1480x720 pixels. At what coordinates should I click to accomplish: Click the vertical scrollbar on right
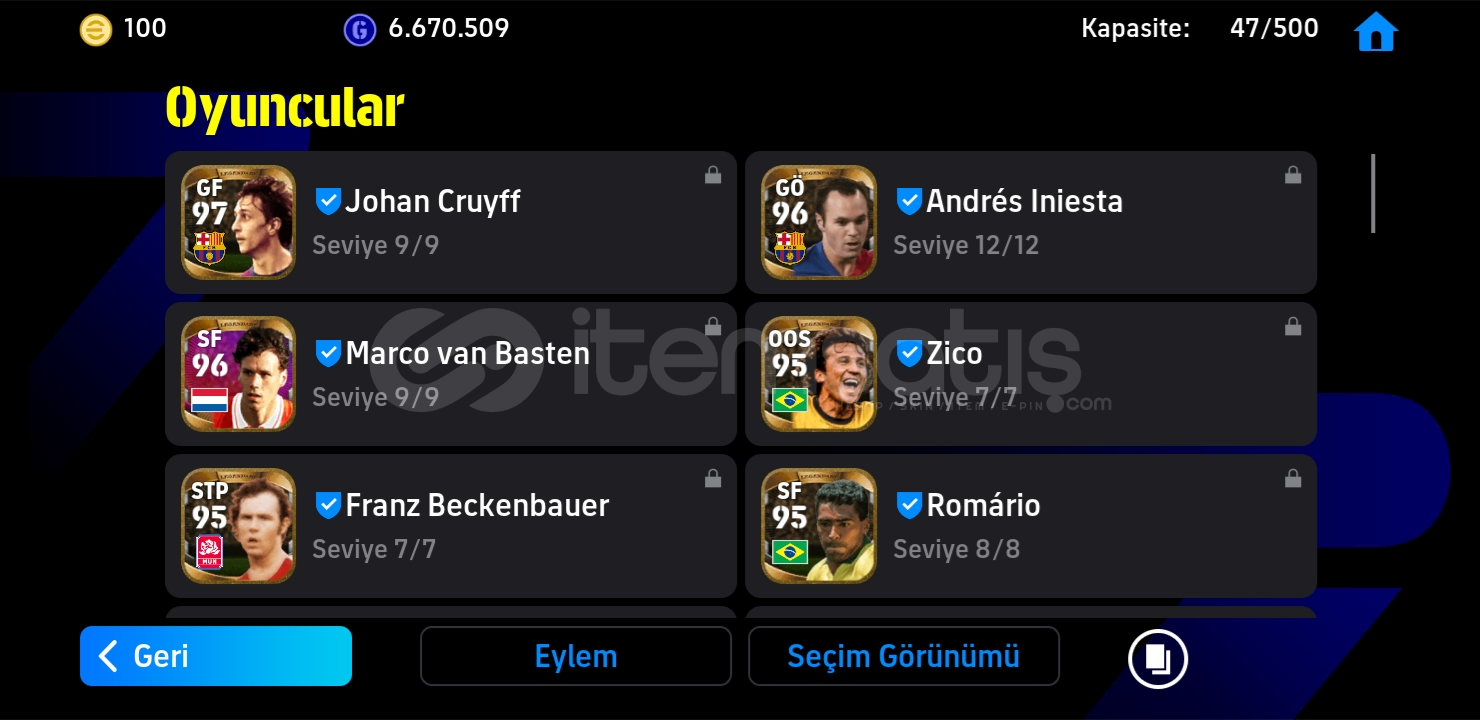click(x=1373, y=193)
